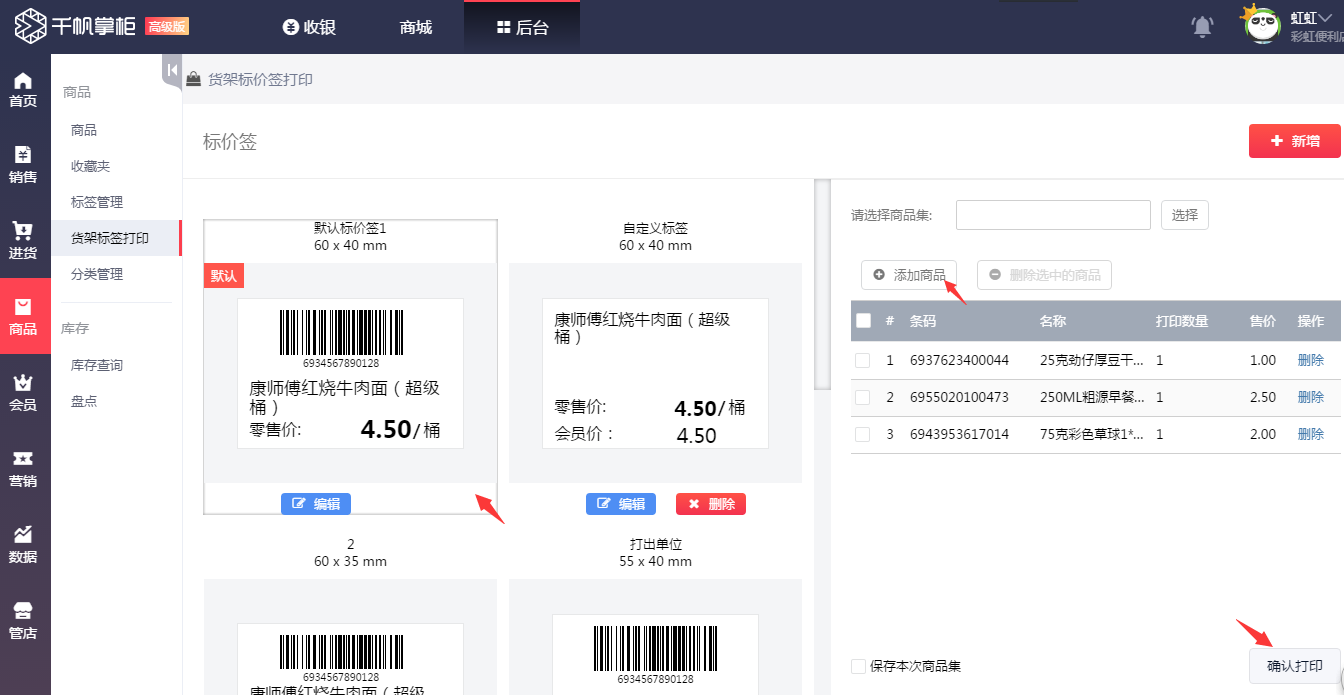Select the 数据 data icon

(24, 545)
